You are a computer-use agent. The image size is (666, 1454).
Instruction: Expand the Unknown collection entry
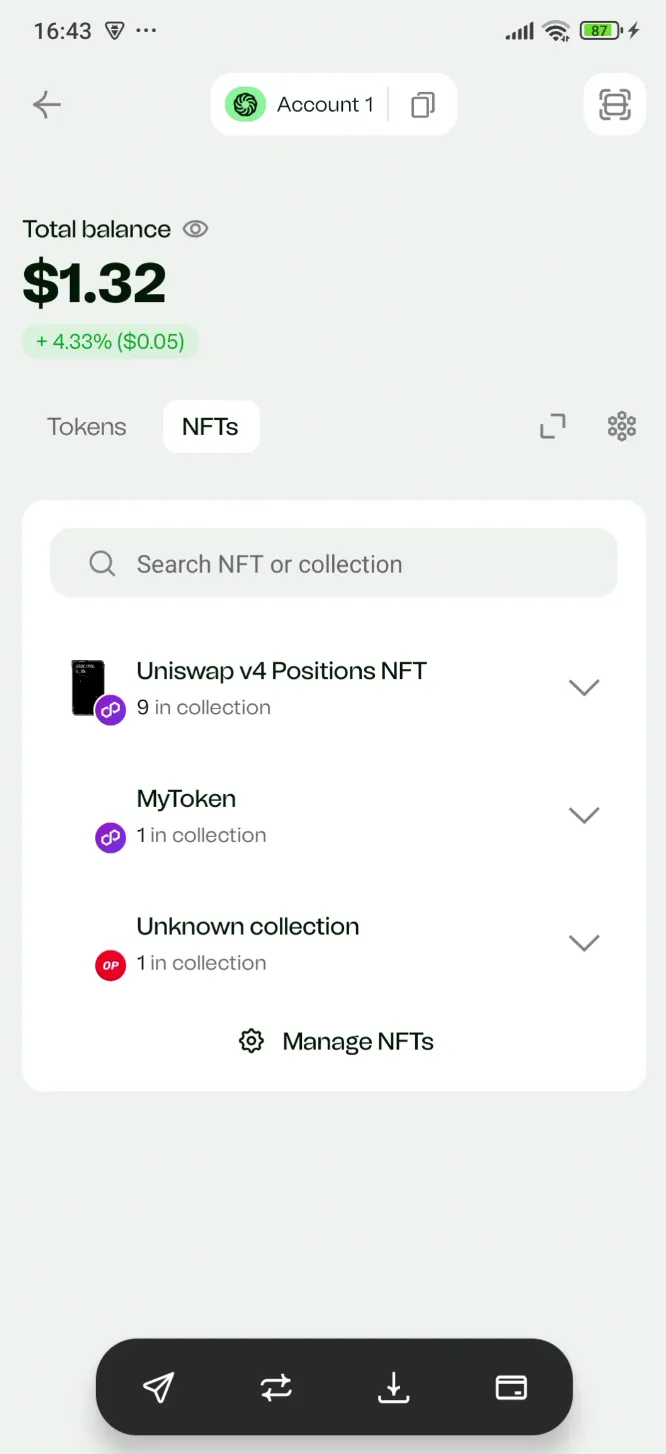tap(584, 942)
